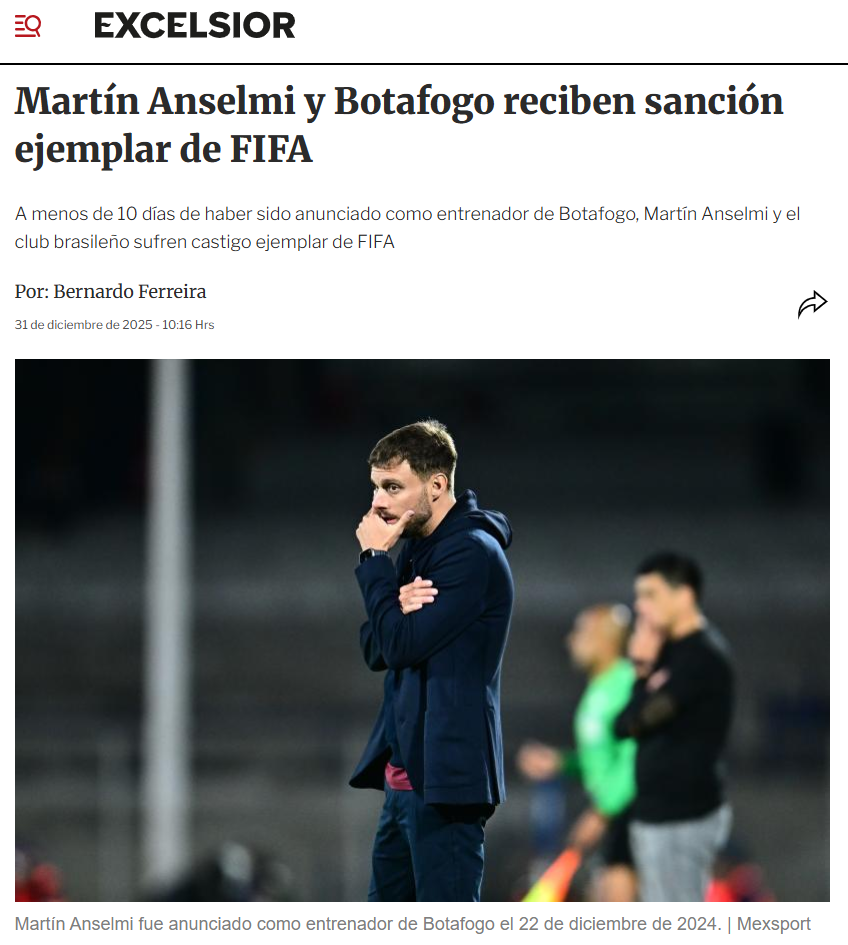Click the white goalpost in the photo

pyautogui.click(x=168, y=621)
